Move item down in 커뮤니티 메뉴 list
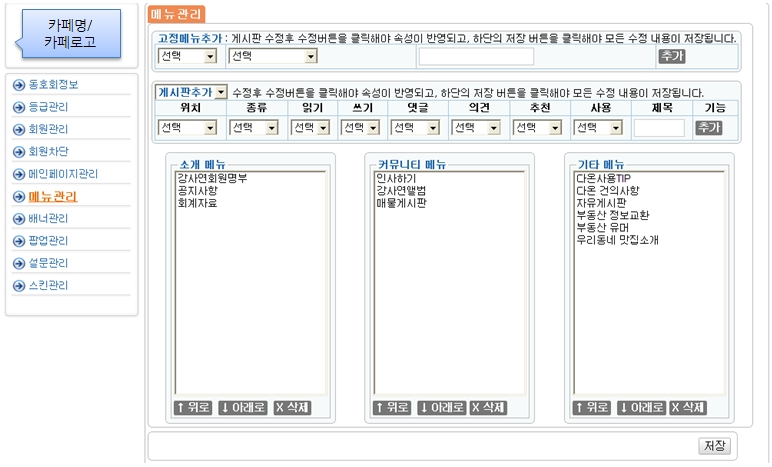This screenshot has width=772, height=467. click(x=441, y=407)
